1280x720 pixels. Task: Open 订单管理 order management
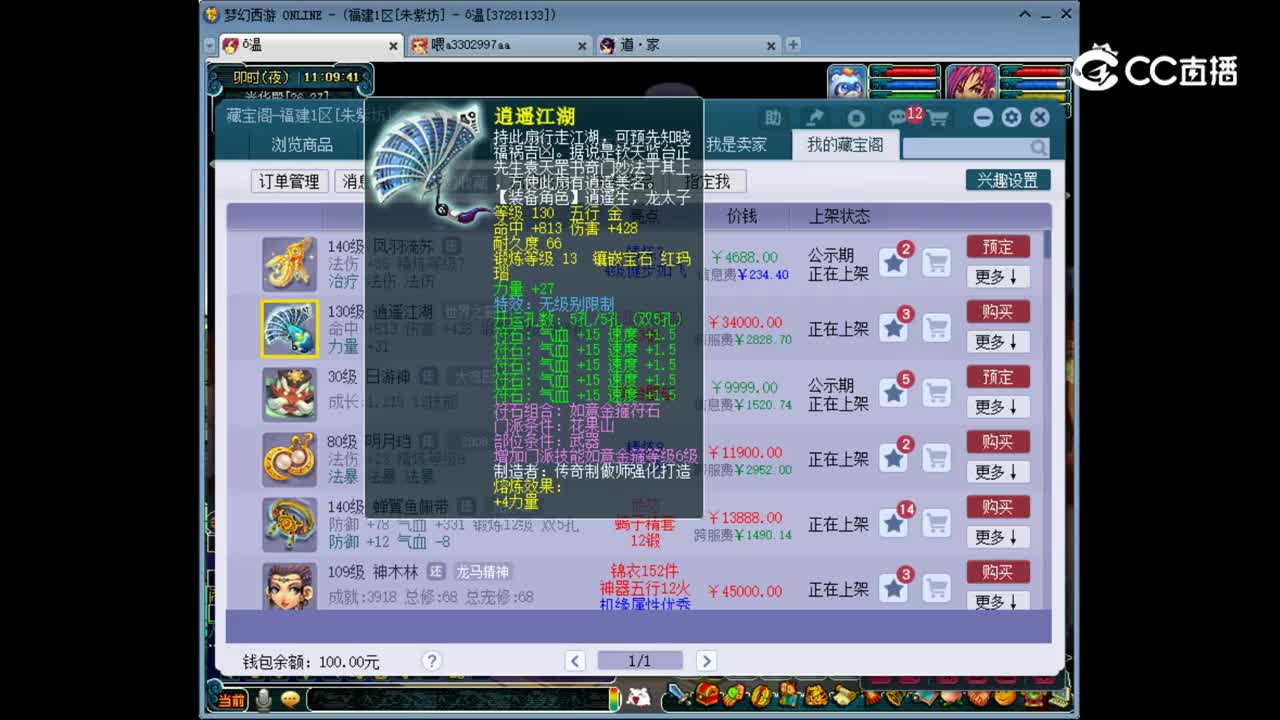289,181
